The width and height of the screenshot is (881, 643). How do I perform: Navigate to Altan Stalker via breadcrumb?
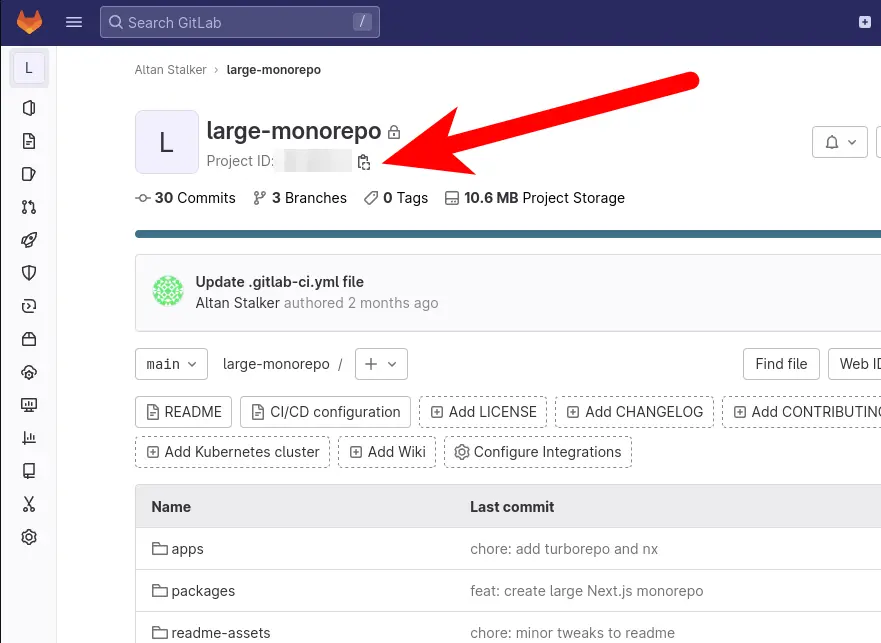(170, 69)
